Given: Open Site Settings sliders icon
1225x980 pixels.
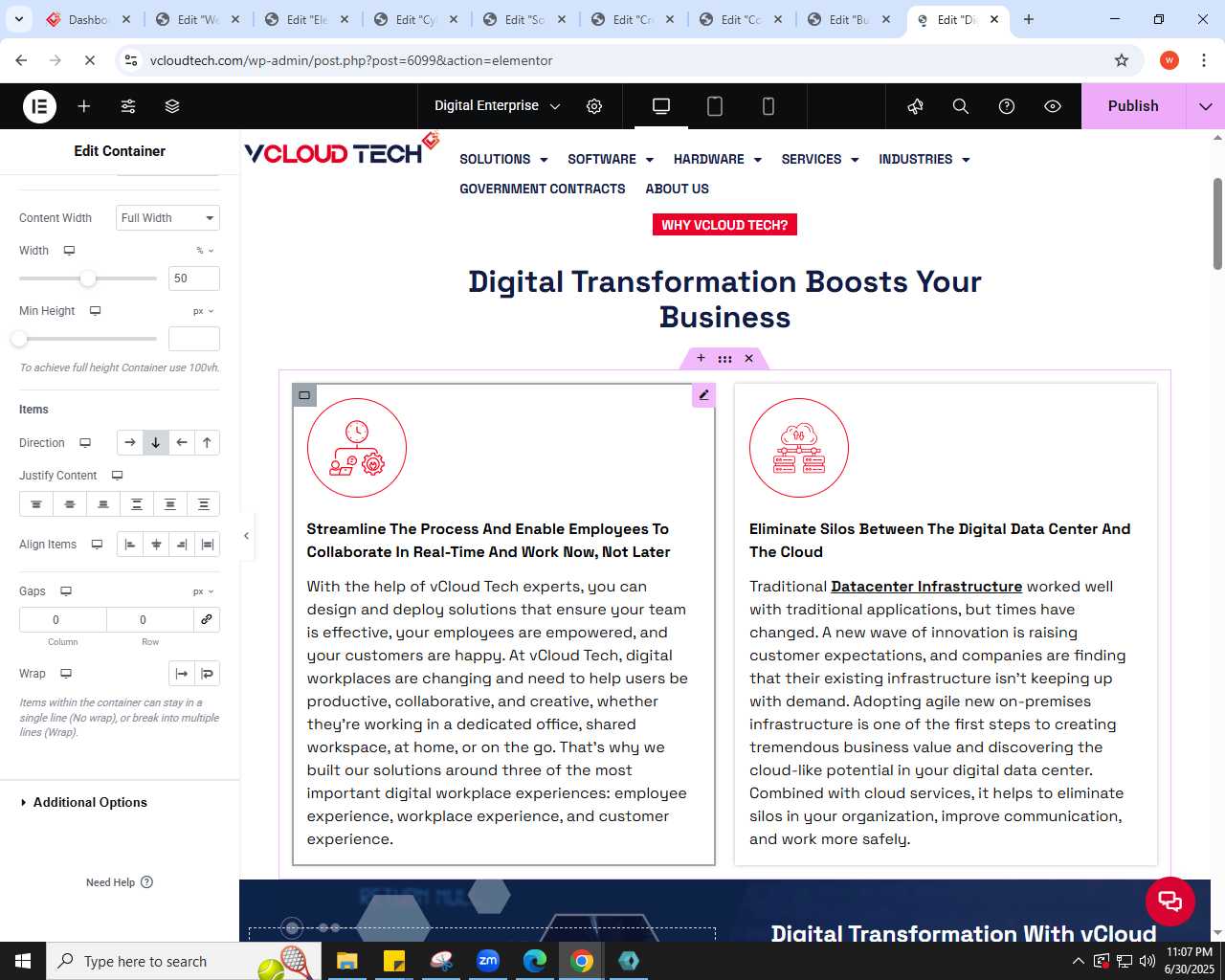Looking at the screenshot, I should point(128,106).
